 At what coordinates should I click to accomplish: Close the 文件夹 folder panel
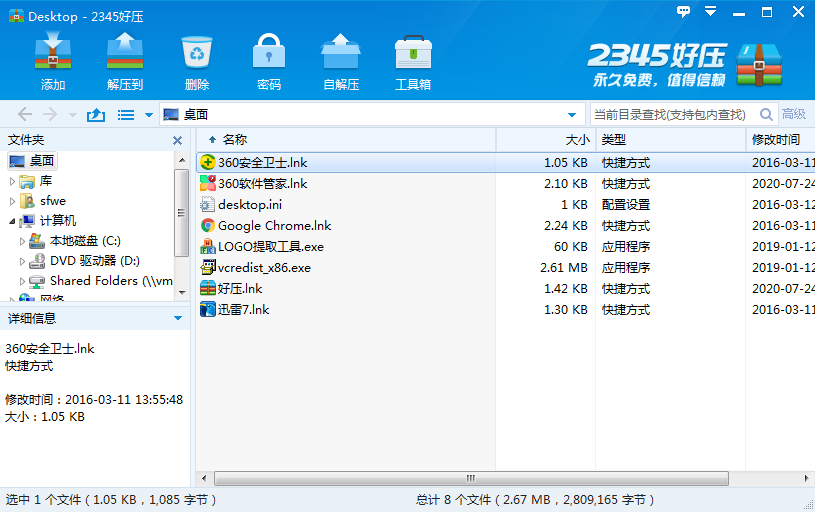pyautogui.click(x=177, y=140)
